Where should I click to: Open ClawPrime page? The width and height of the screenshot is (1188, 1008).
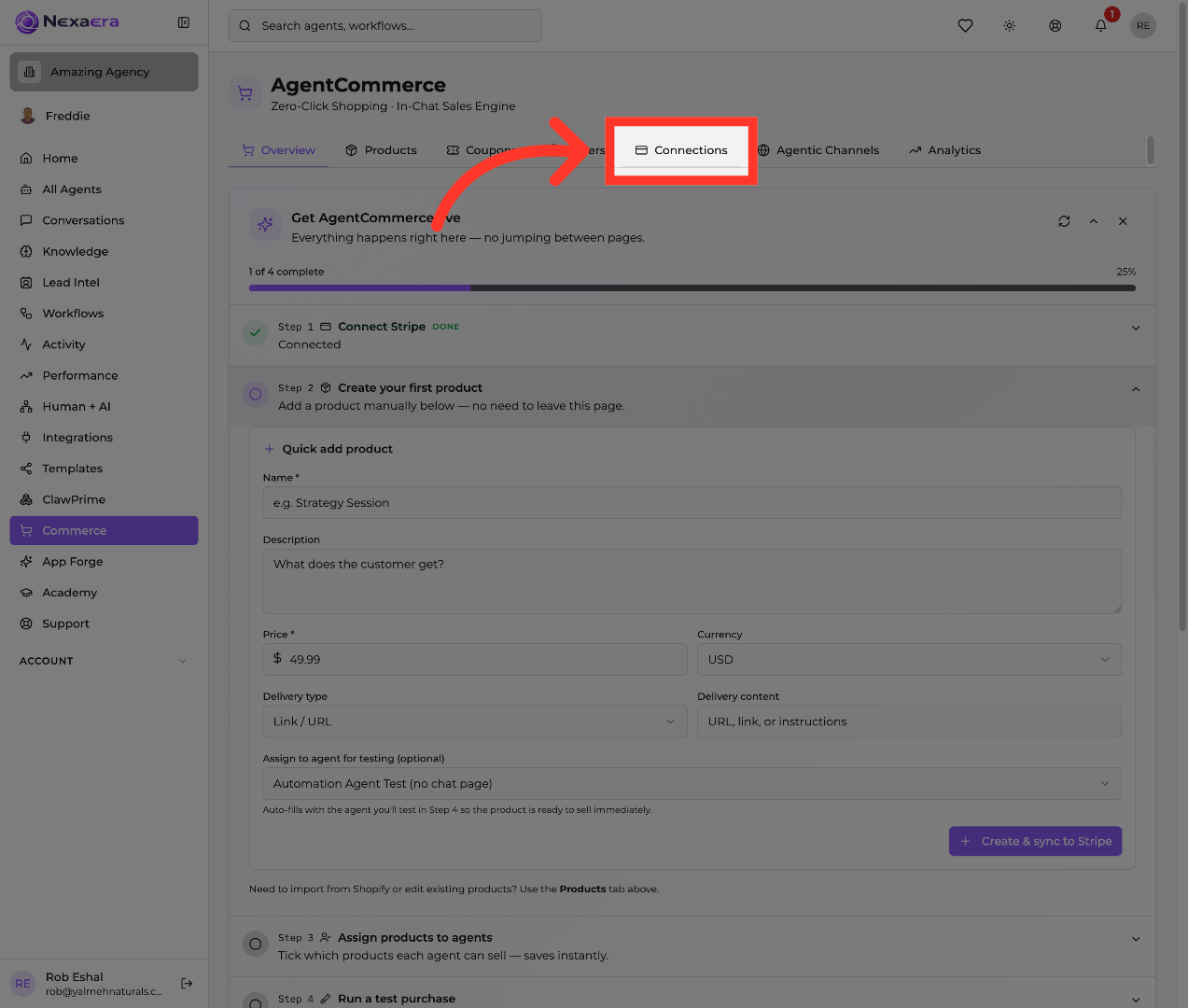104,499
